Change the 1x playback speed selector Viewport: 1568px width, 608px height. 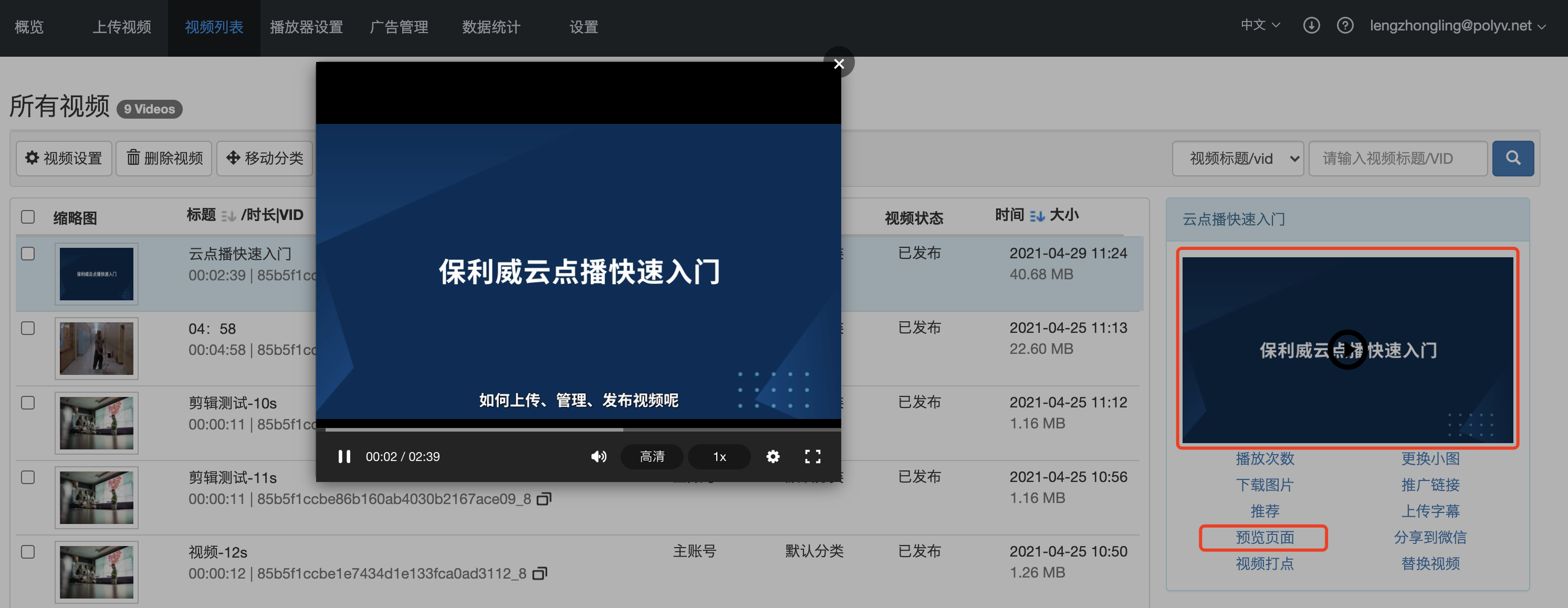(719, 456)
